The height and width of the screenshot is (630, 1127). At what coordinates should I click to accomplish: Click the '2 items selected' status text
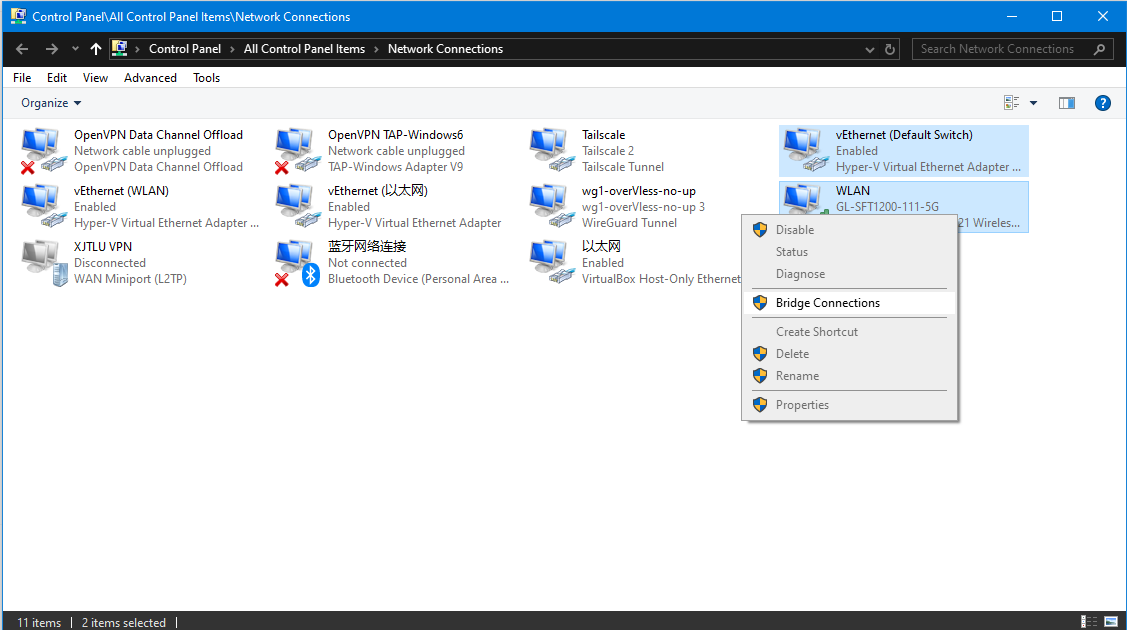[124, 623]
